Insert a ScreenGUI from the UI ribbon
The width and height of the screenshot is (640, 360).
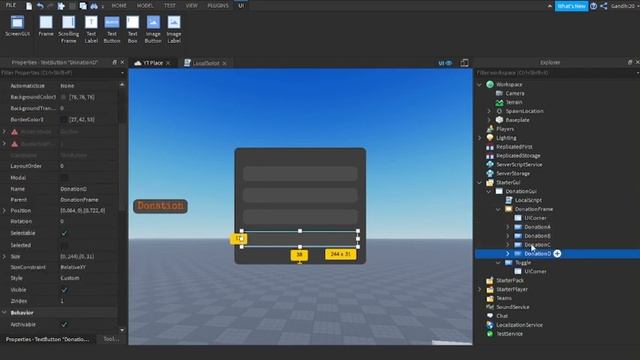17,26
